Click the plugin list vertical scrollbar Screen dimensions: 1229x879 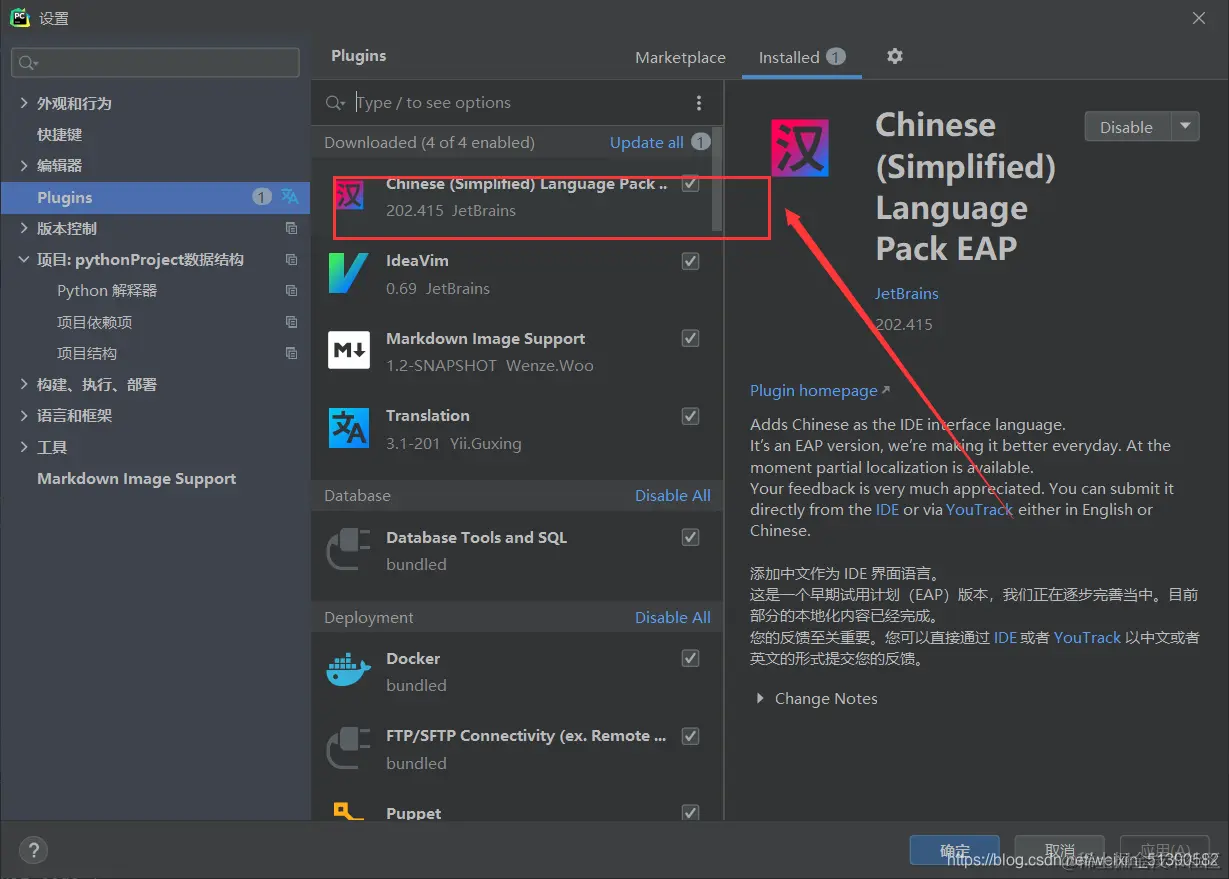click(717, 180)
